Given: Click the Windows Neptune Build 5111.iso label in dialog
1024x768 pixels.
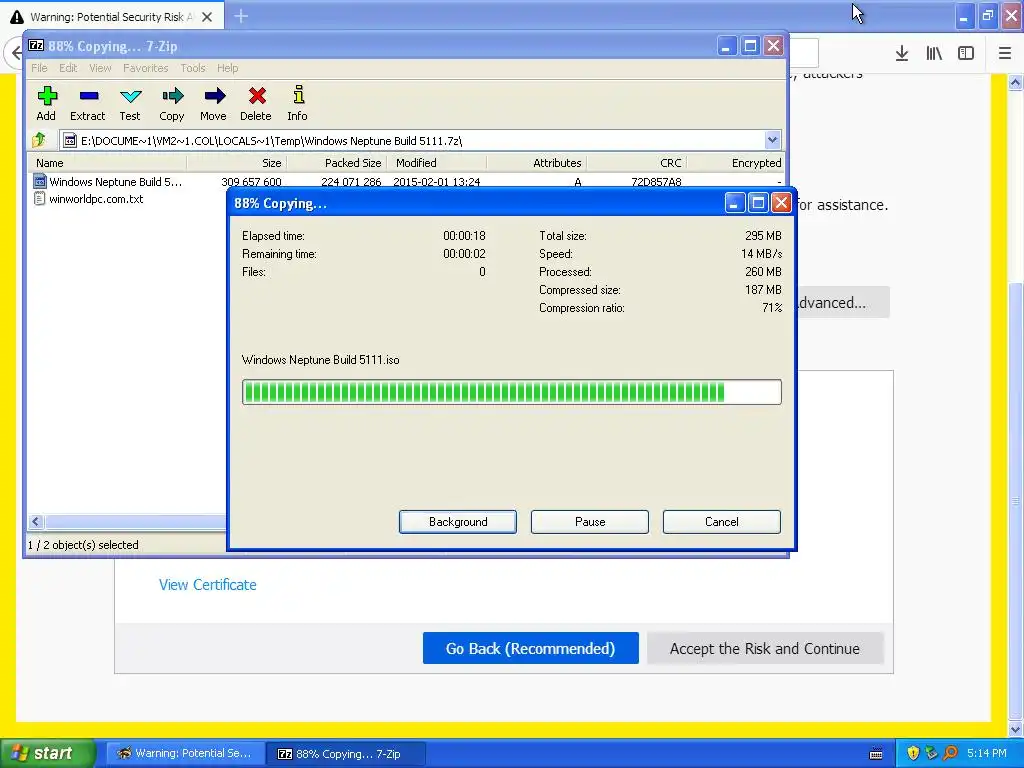Looking at the screenshot, I should point(320,359).
